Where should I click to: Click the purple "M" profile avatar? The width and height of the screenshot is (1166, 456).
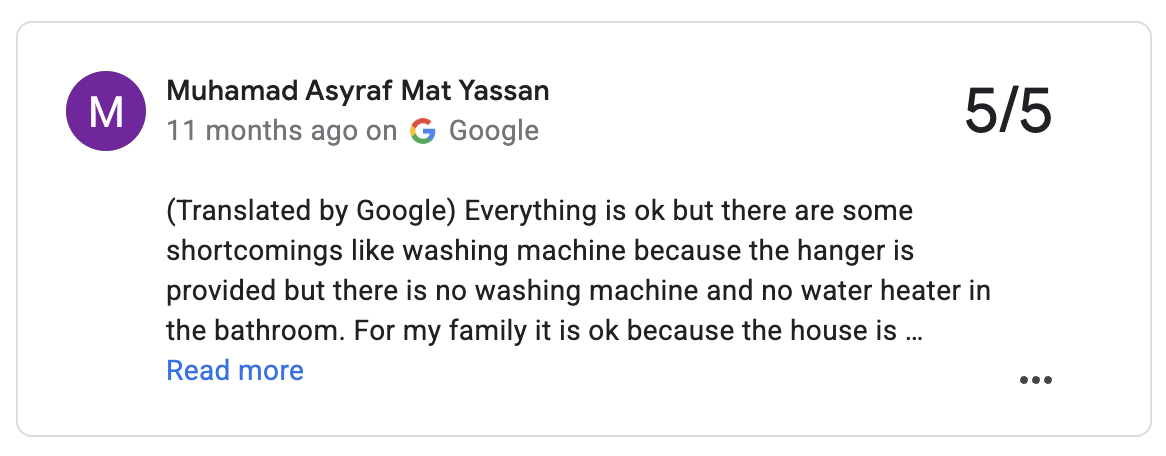pyautogui.click(x=106, y=112)
